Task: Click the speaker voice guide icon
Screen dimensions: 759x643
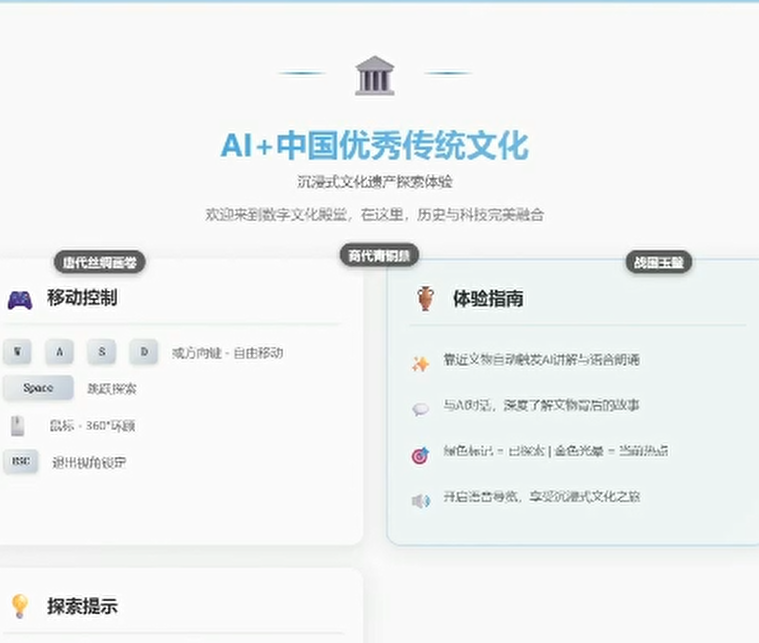Action: 420,500
